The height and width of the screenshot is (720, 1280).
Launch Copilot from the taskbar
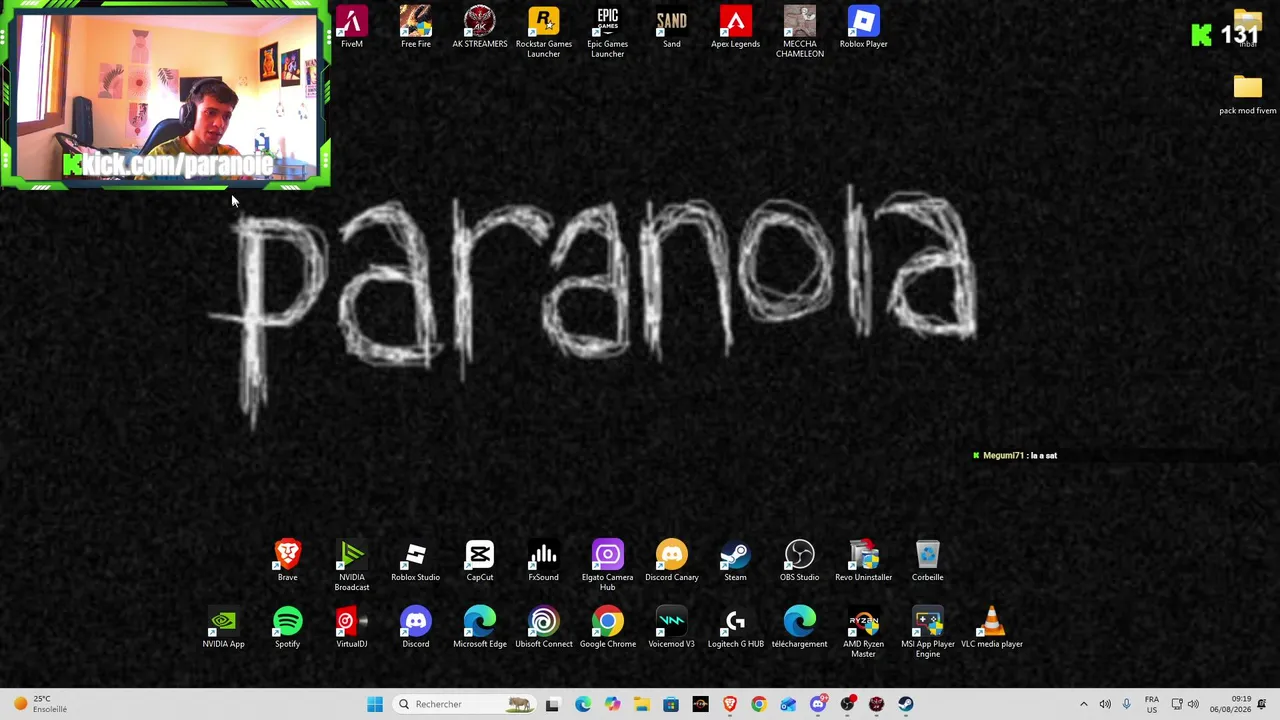point(612,704)
